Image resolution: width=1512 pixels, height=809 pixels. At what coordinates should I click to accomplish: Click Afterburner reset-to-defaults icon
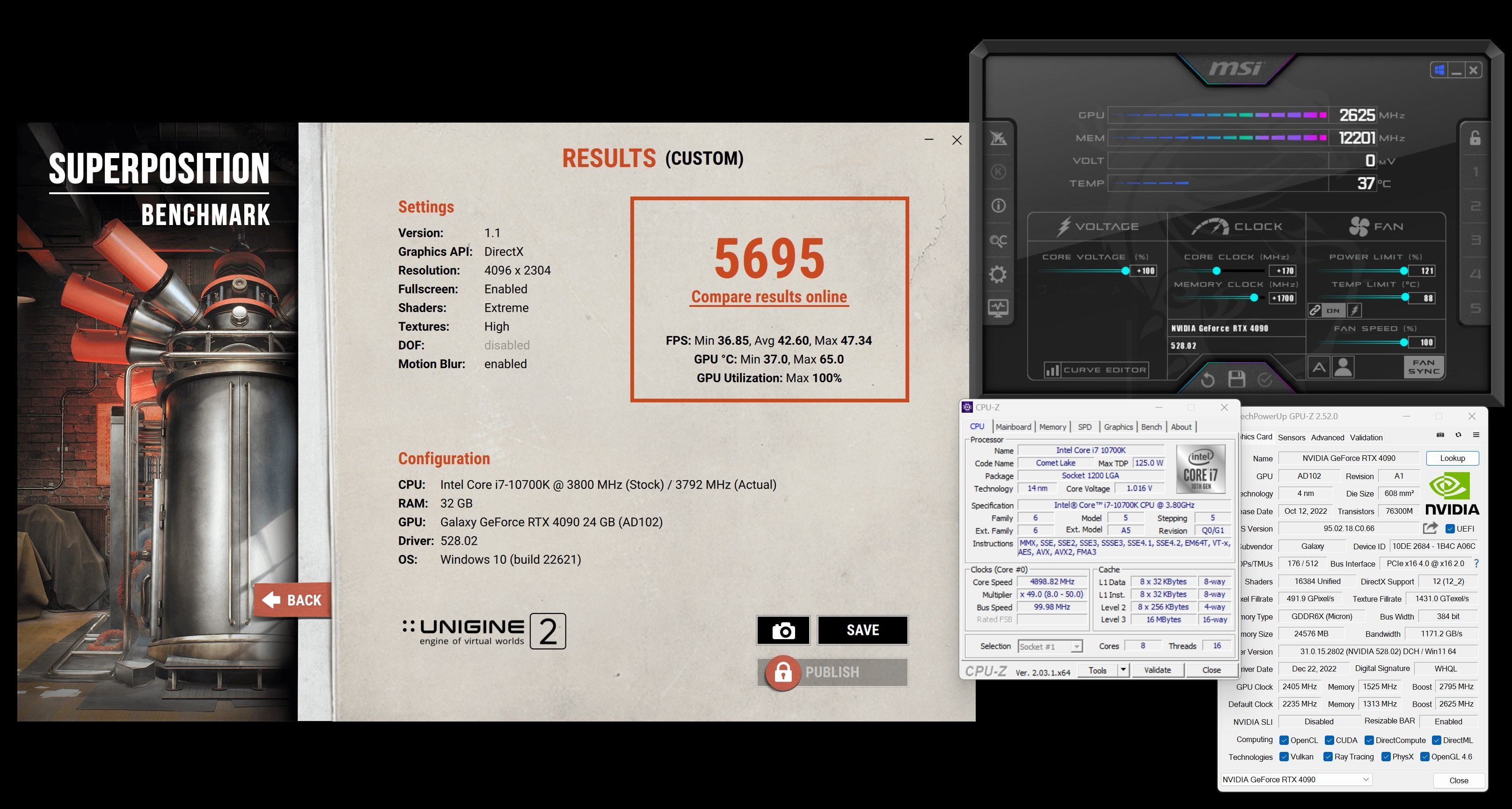1207,380
